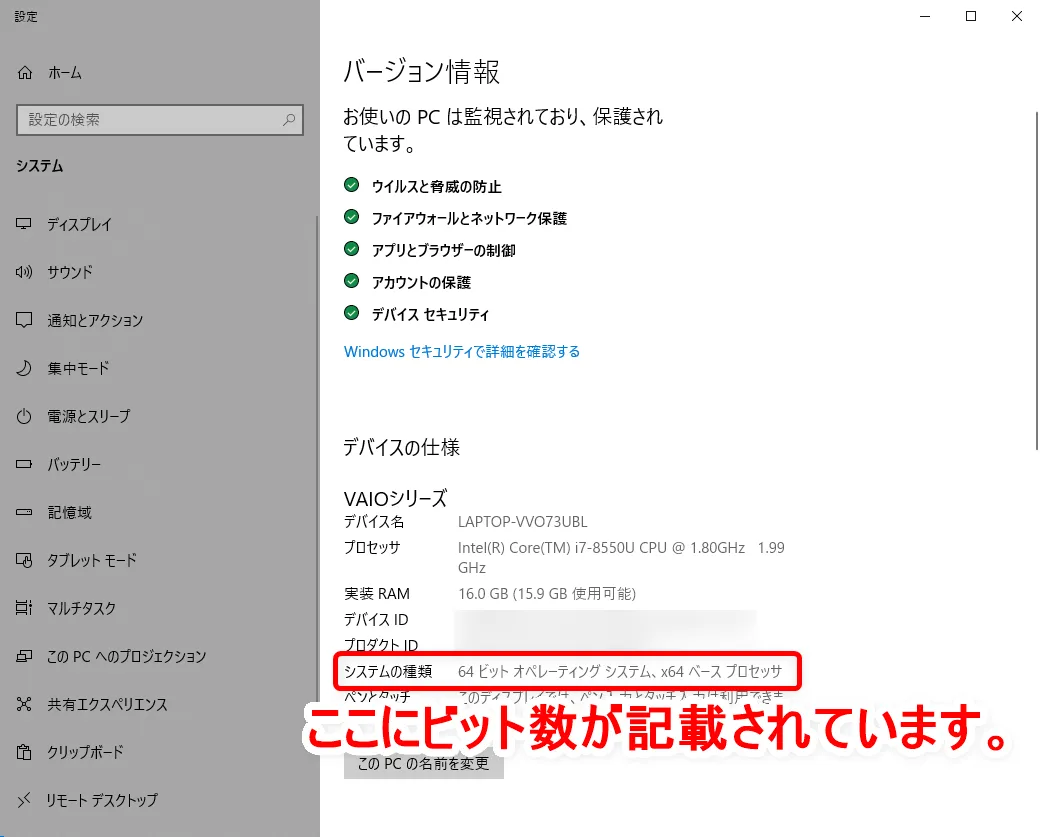Click the Shared experiences icon
The image size is (1040, 837).
tap(24, 704)
